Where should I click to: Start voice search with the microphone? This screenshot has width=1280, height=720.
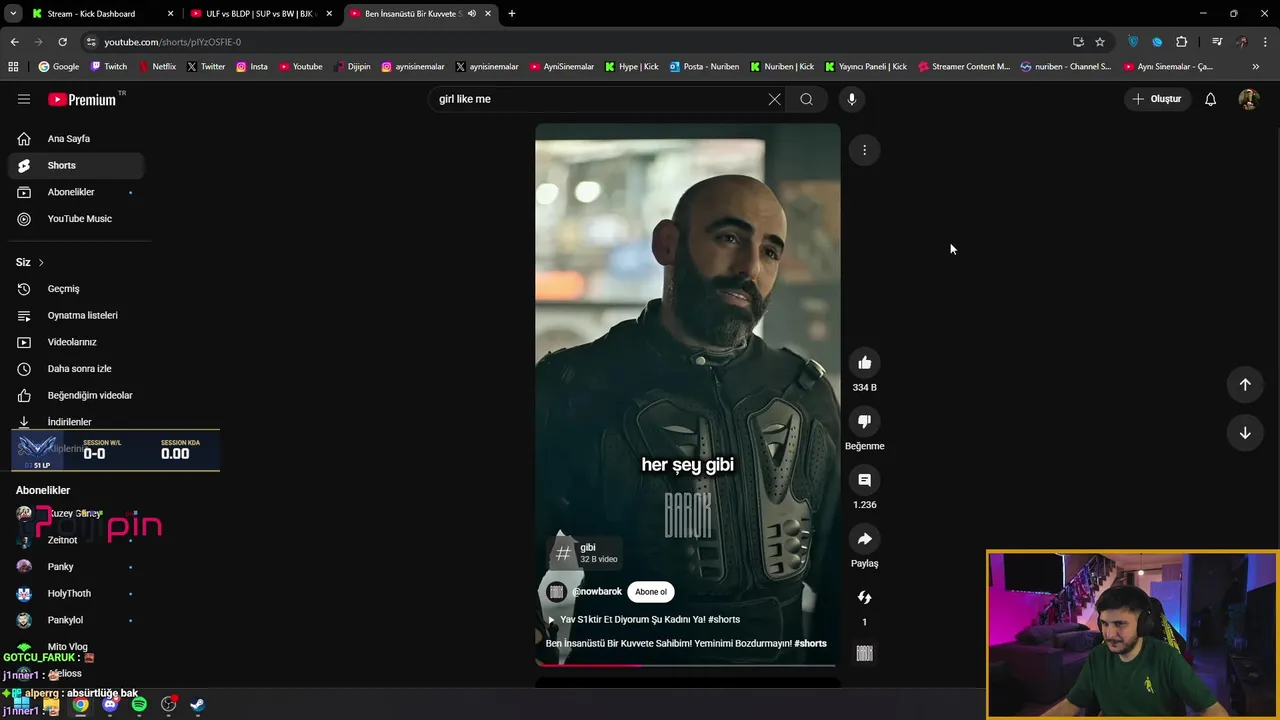coord(852,99)
